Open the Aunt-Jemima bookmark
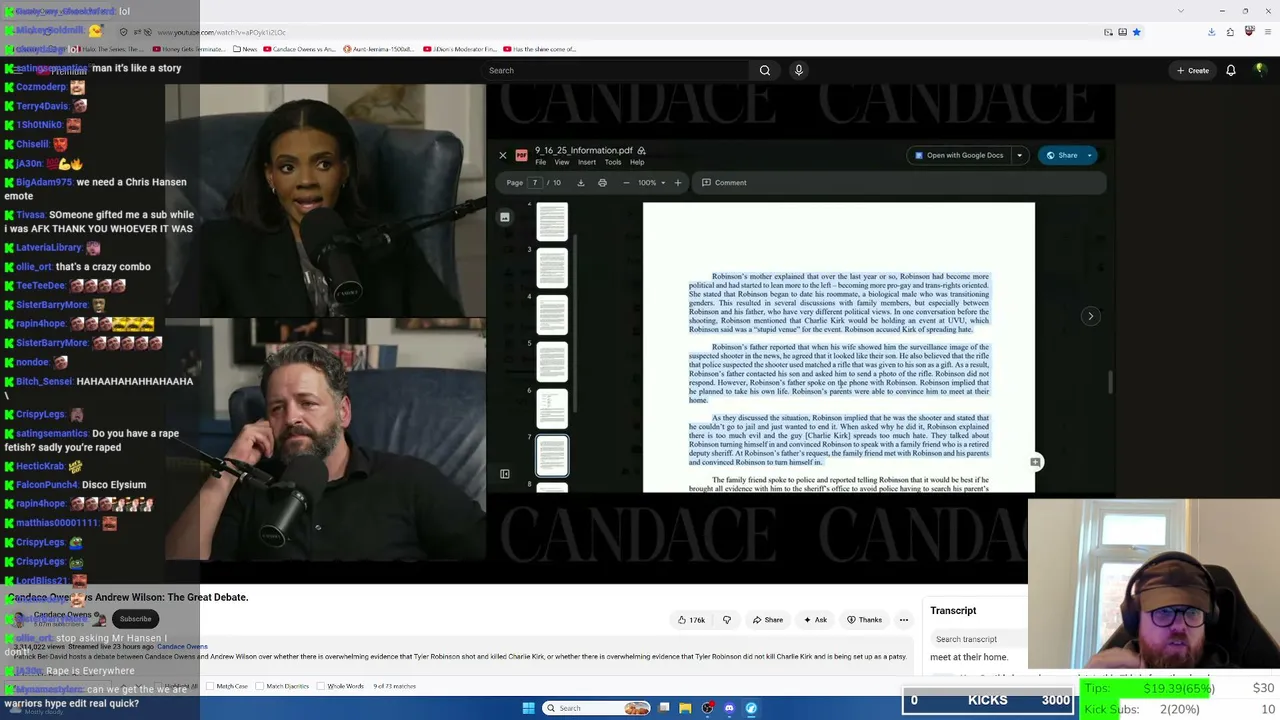Viewport: 1280px width, 720px height. [379, 49]
